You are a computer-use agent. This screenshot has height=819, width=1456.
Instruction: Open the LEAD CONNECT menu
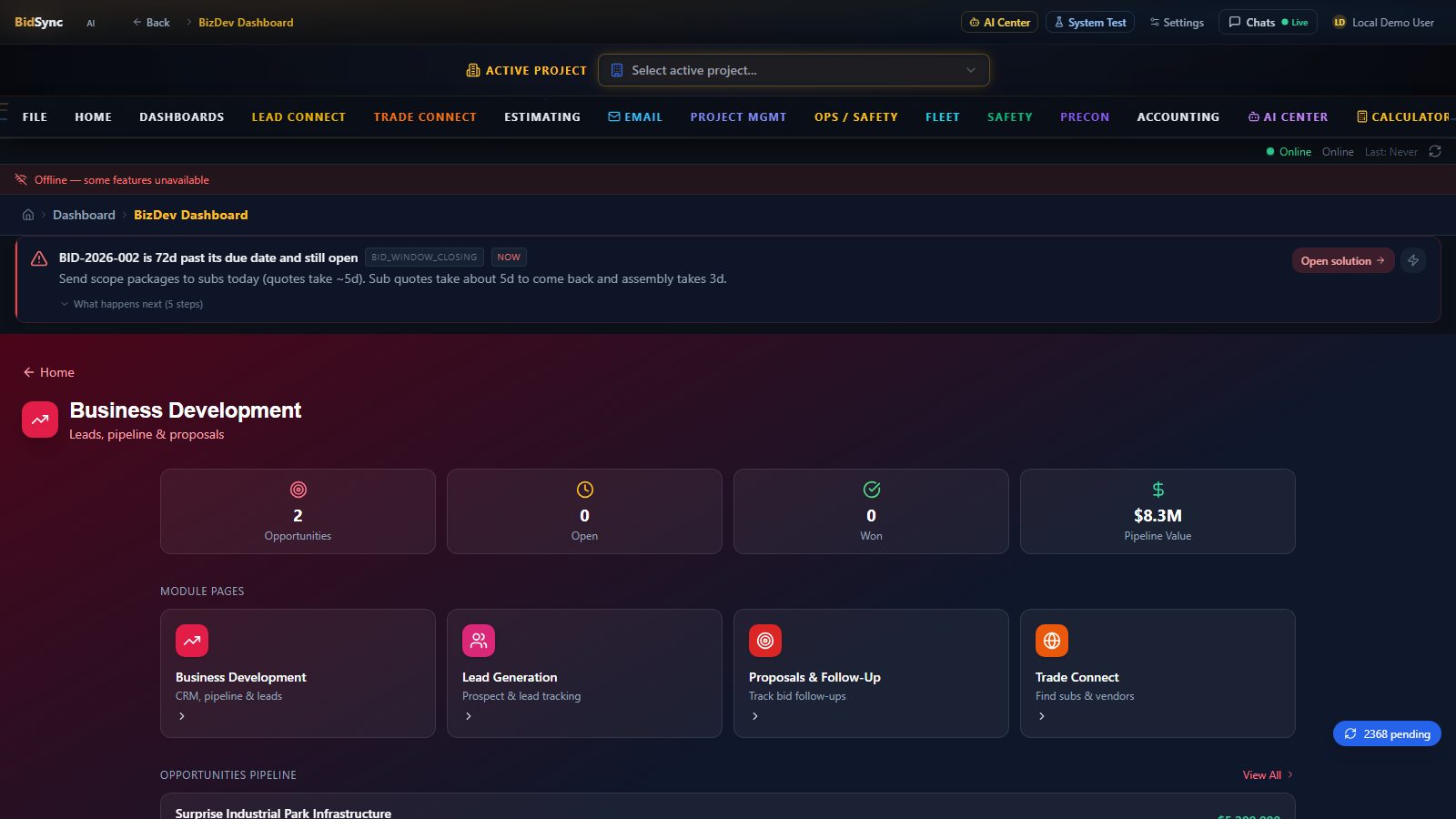298,116
